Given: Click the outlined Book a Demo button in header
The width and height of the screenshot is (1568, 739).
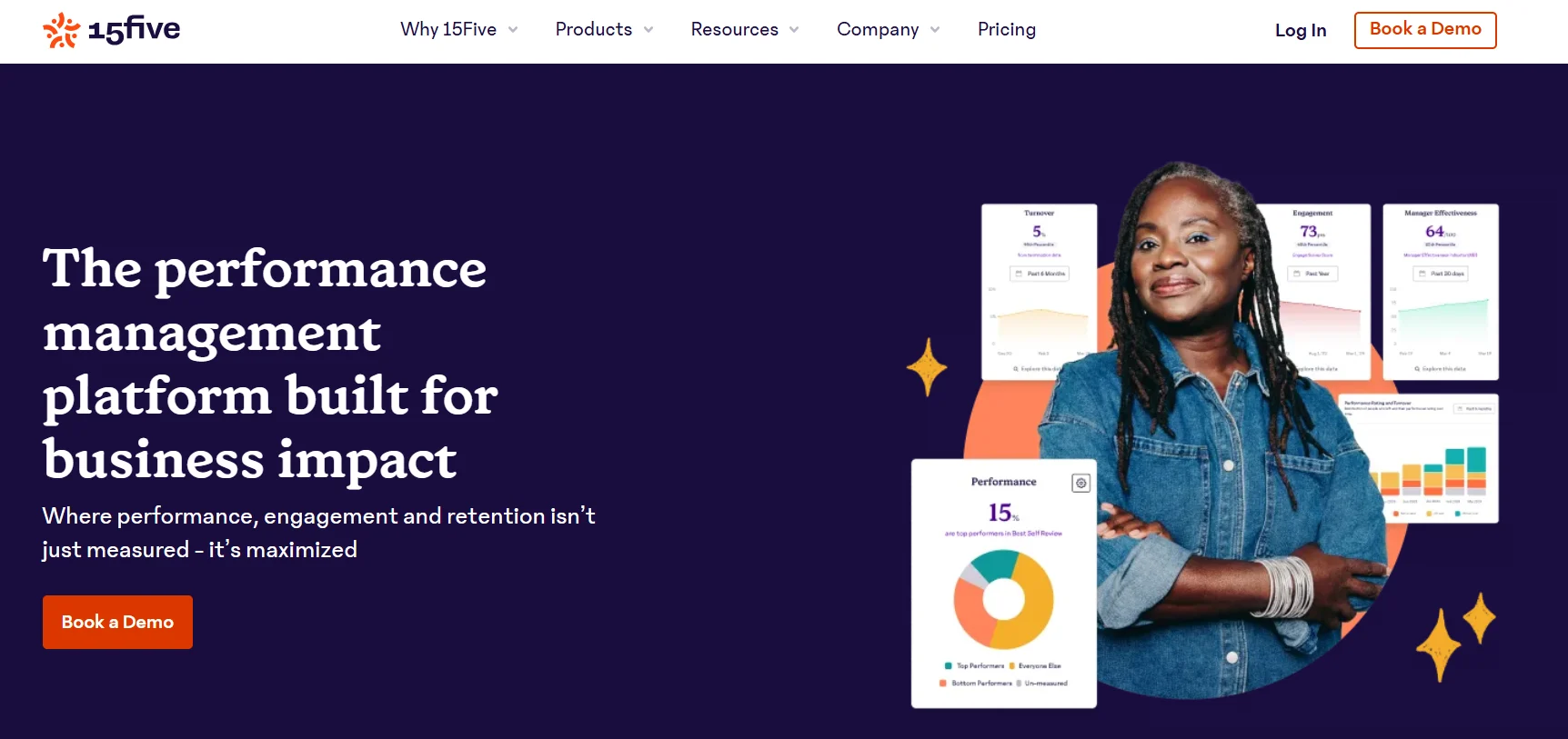Looking at the screenshot, I should 1425,30.
